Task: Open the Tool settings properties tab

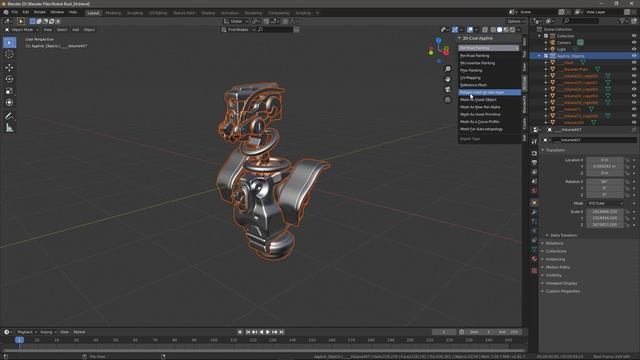Action: (534, 141)
